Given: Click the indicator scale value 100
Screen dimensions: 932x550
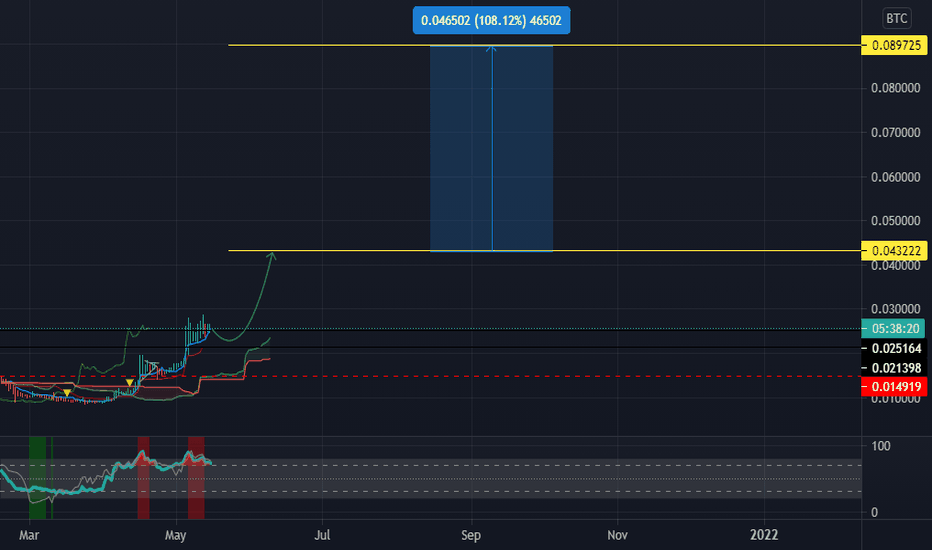Looking at the screenshot, I should [x=880, y=446].
